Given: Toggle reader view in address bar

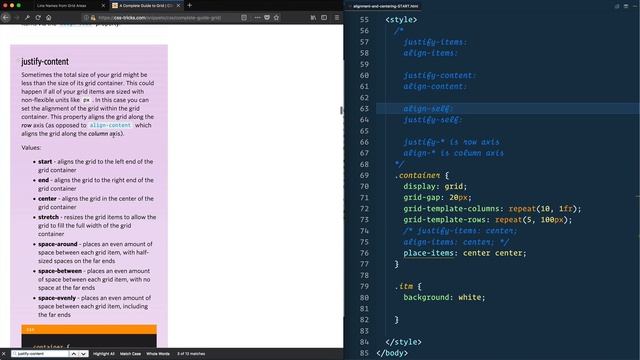Looking at the screenshot, I should coord(244,18).
